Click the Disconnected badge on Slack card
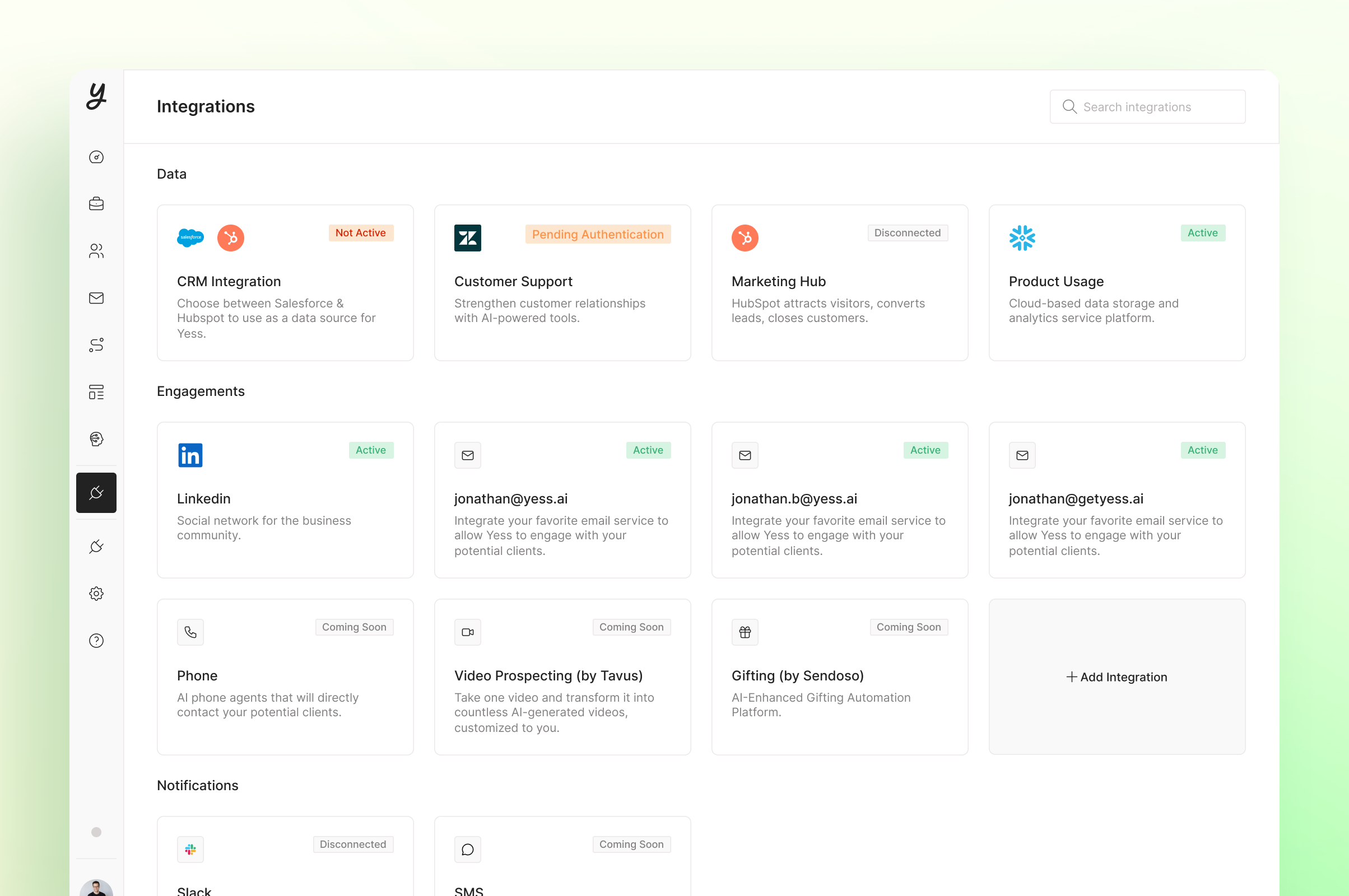 (x=353, y=844)
